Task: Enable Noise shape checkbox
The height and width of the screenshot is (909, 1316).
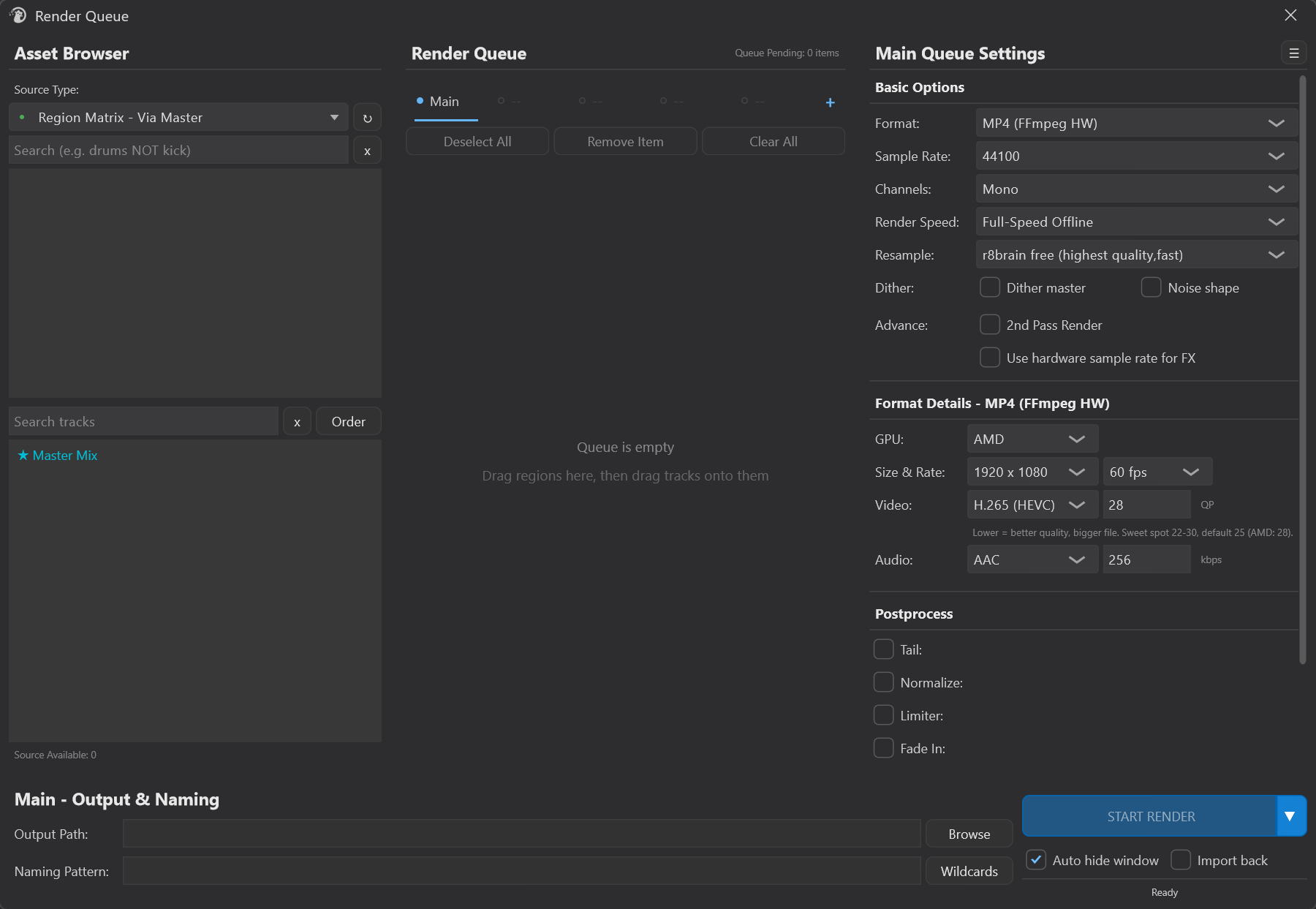Action: (1151, 287)
